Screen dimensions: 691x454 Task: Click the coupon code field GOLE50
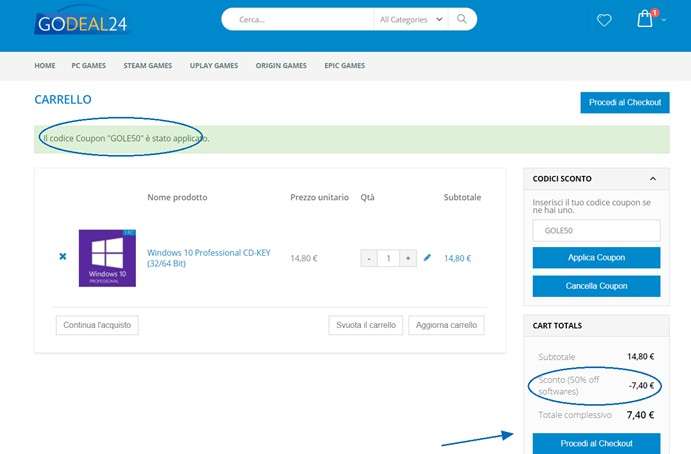click(596, 231)
